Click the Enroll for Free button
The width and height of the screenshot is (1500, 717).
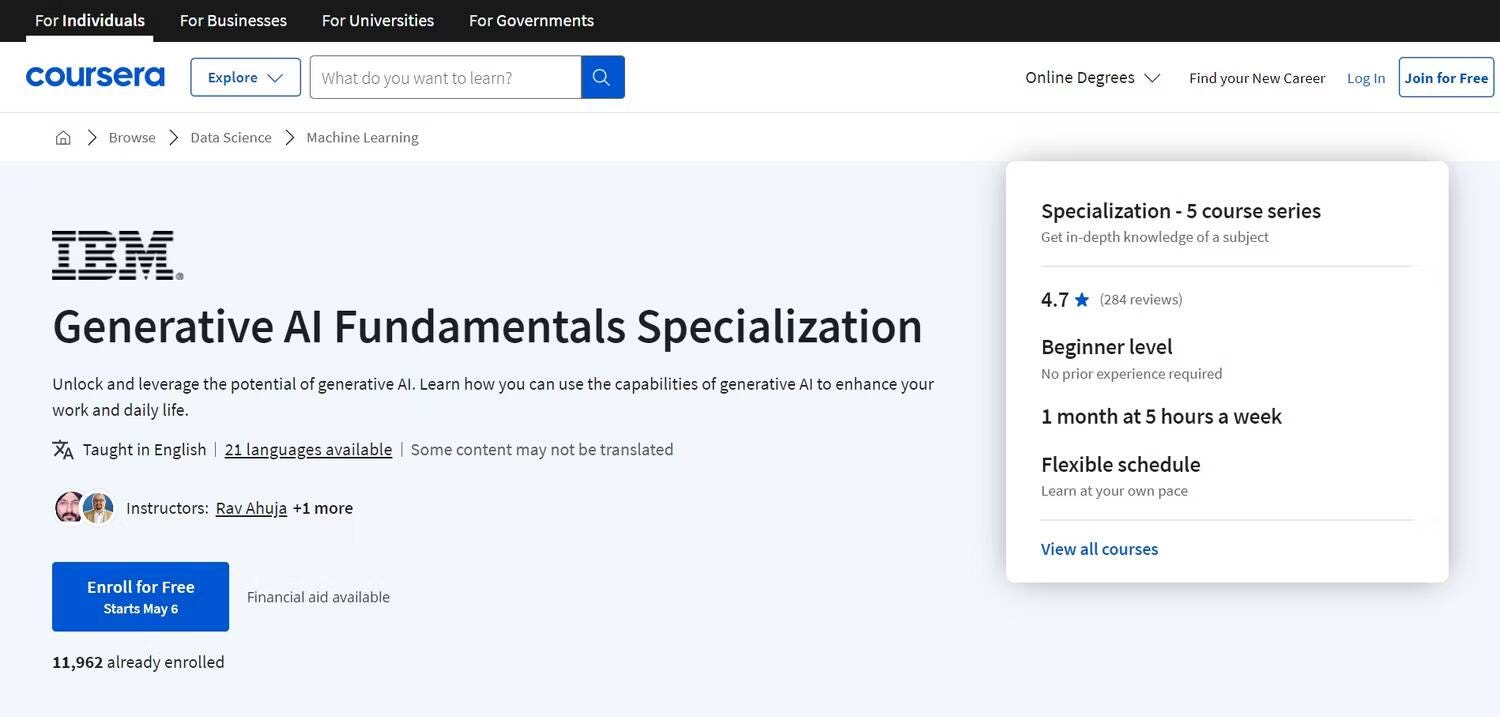coord(141,597)
